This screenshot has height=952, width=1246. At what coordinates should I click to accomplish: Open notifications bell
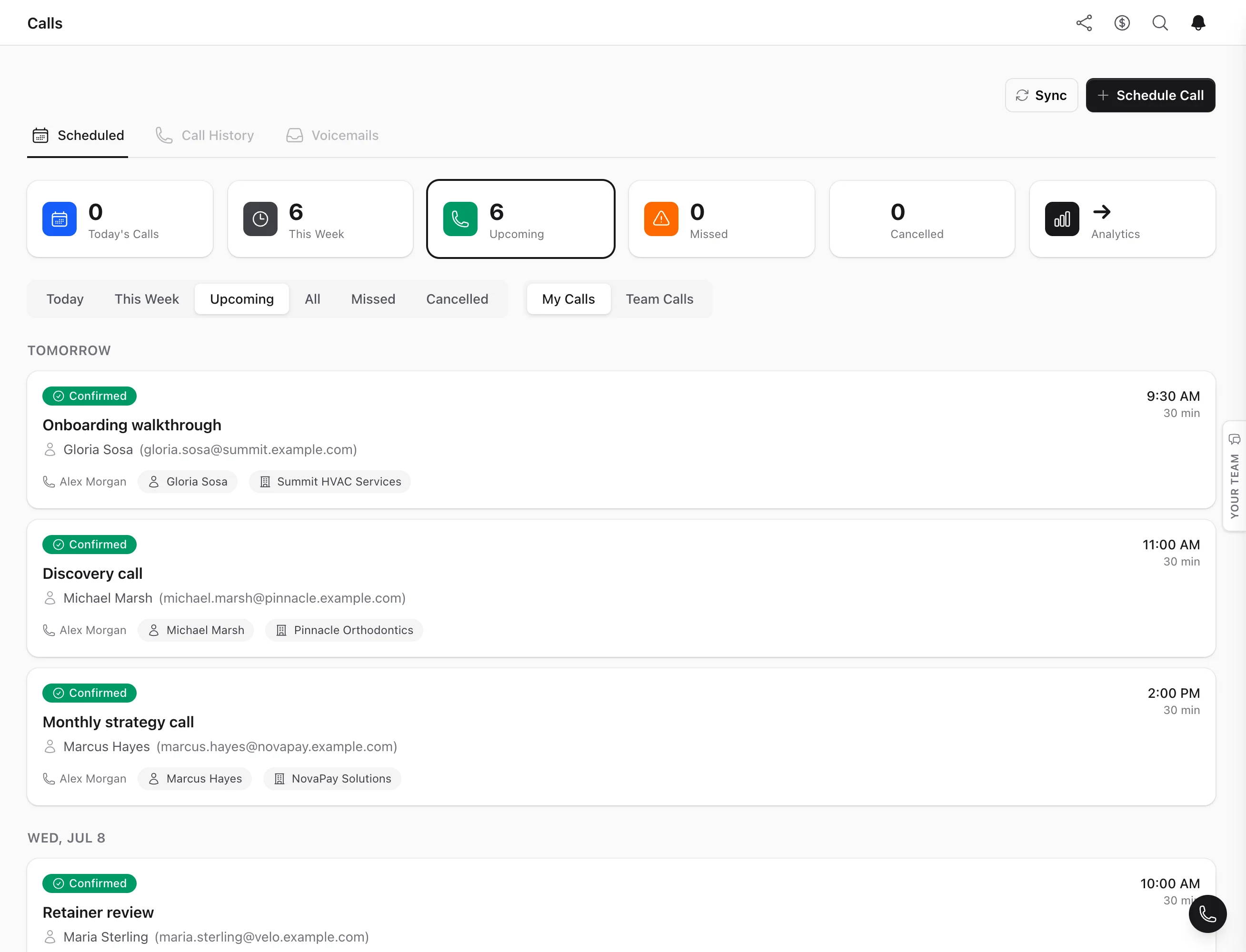coord(1198,23)
